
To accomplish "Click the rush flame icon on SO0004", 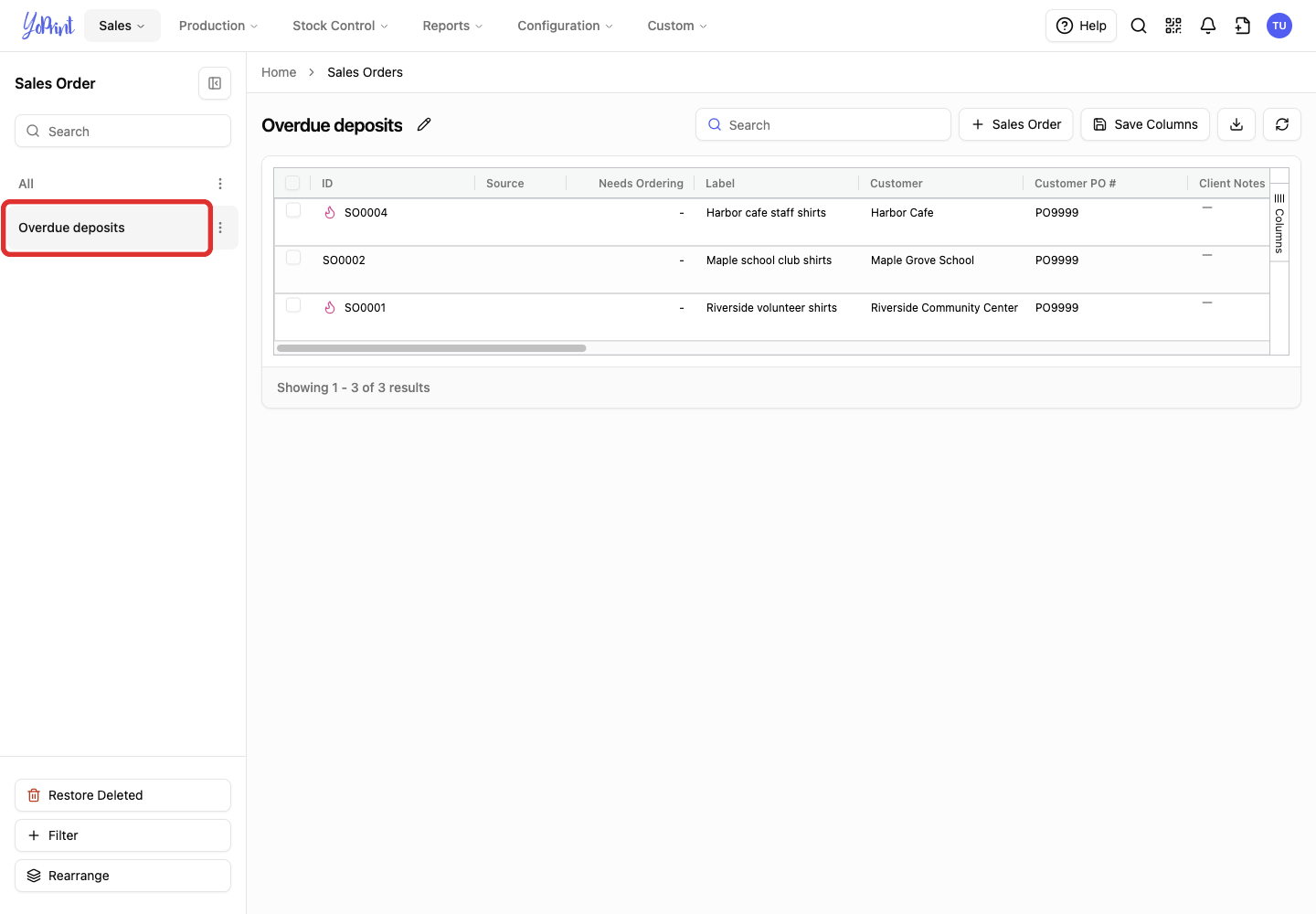I will (x=330, y=212).
